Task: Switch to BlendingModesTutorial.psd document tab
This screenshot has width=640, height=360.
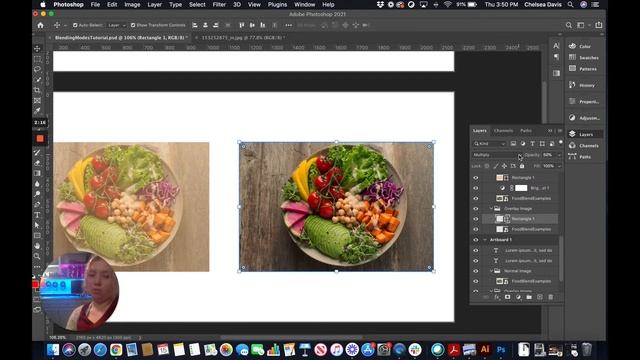Action: click(120, 38)
